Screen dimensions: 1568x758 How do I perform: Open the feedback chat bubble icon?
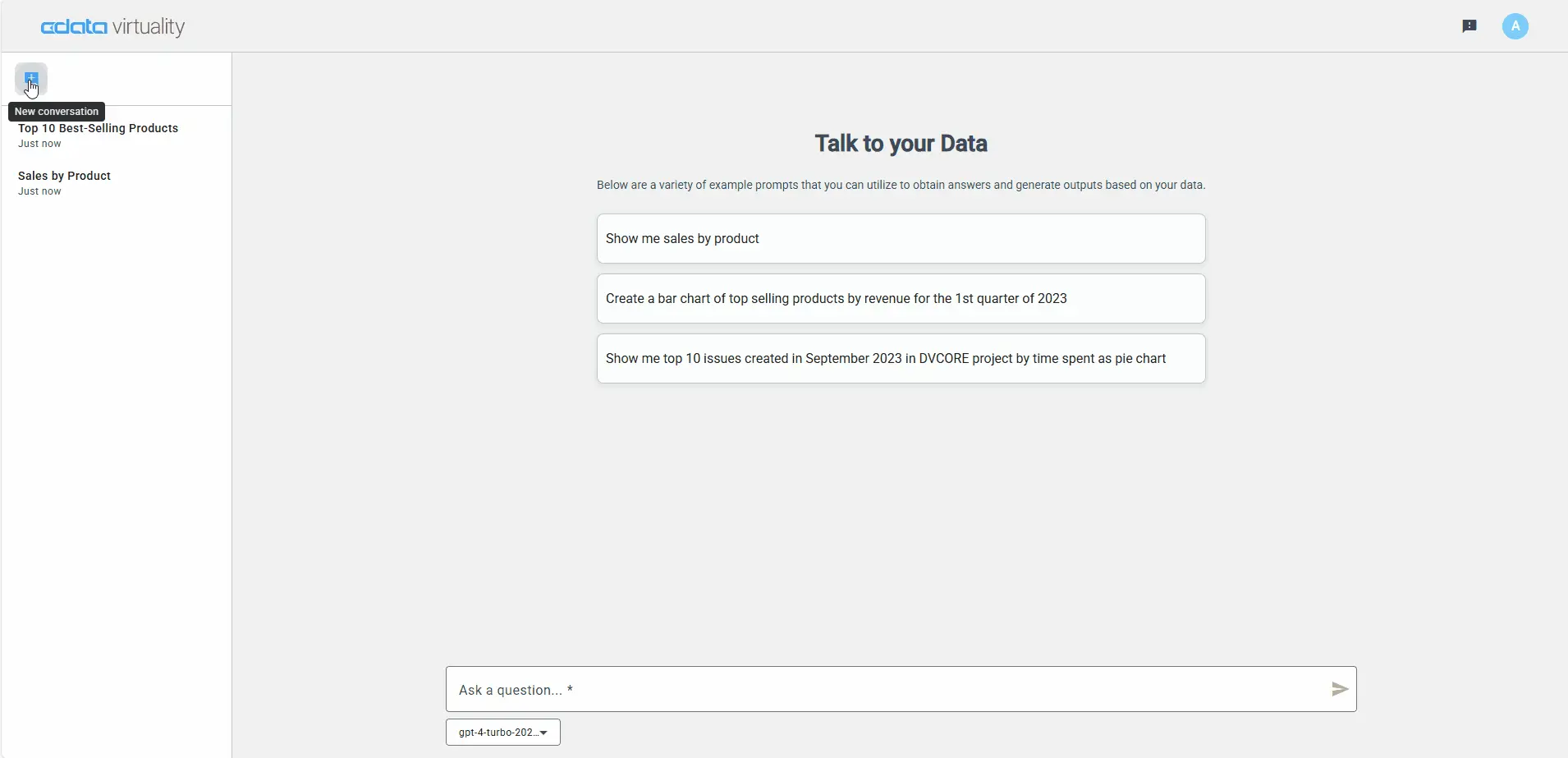pos(1469,25)
